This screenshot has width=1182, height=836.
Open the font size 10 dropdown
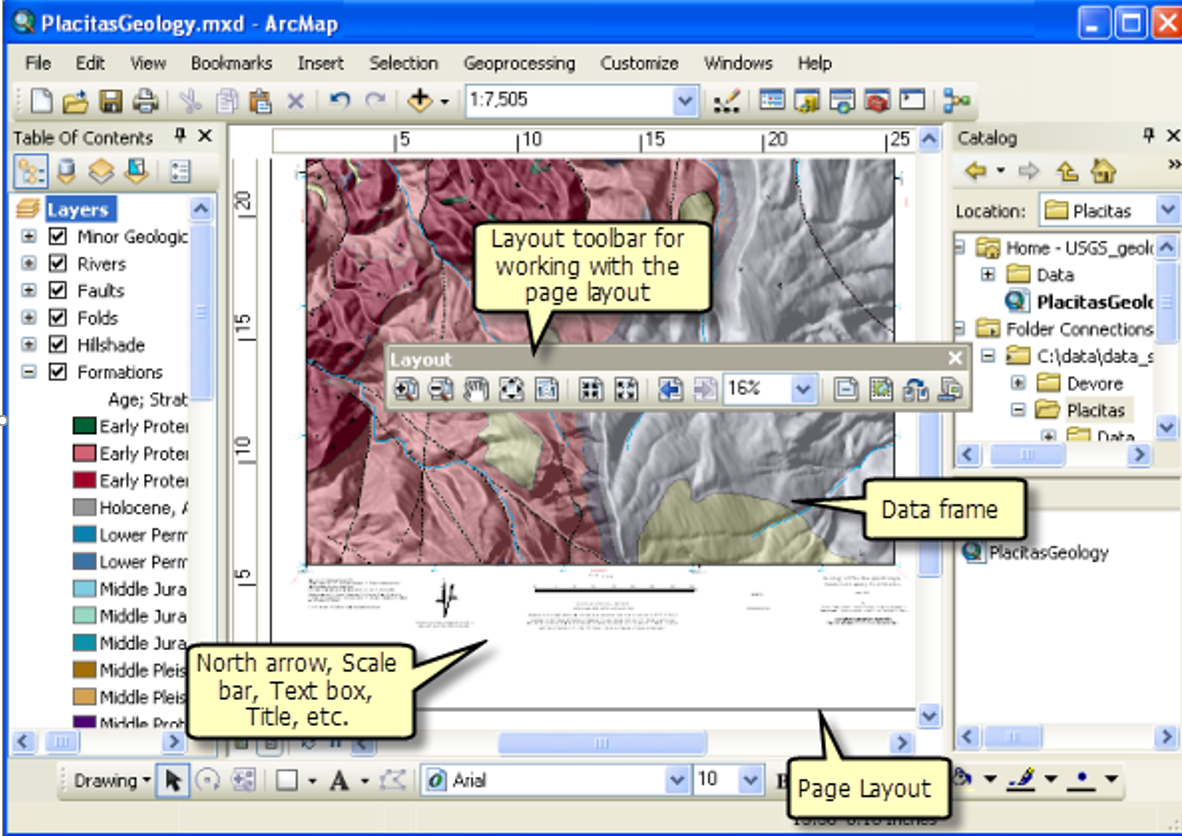[749, 780]
